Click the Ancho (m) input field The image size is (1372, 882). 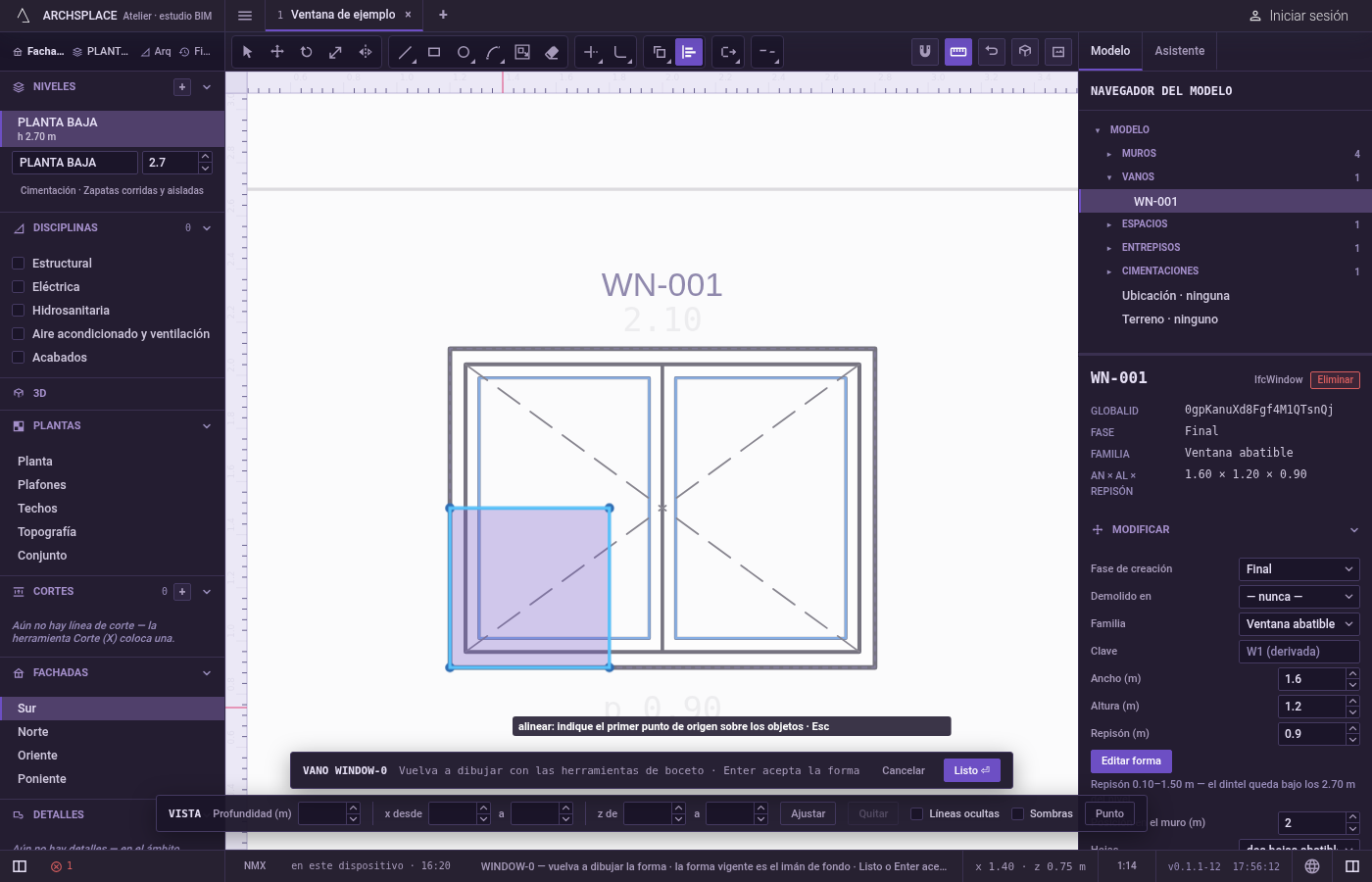[x=1313, y=679]
